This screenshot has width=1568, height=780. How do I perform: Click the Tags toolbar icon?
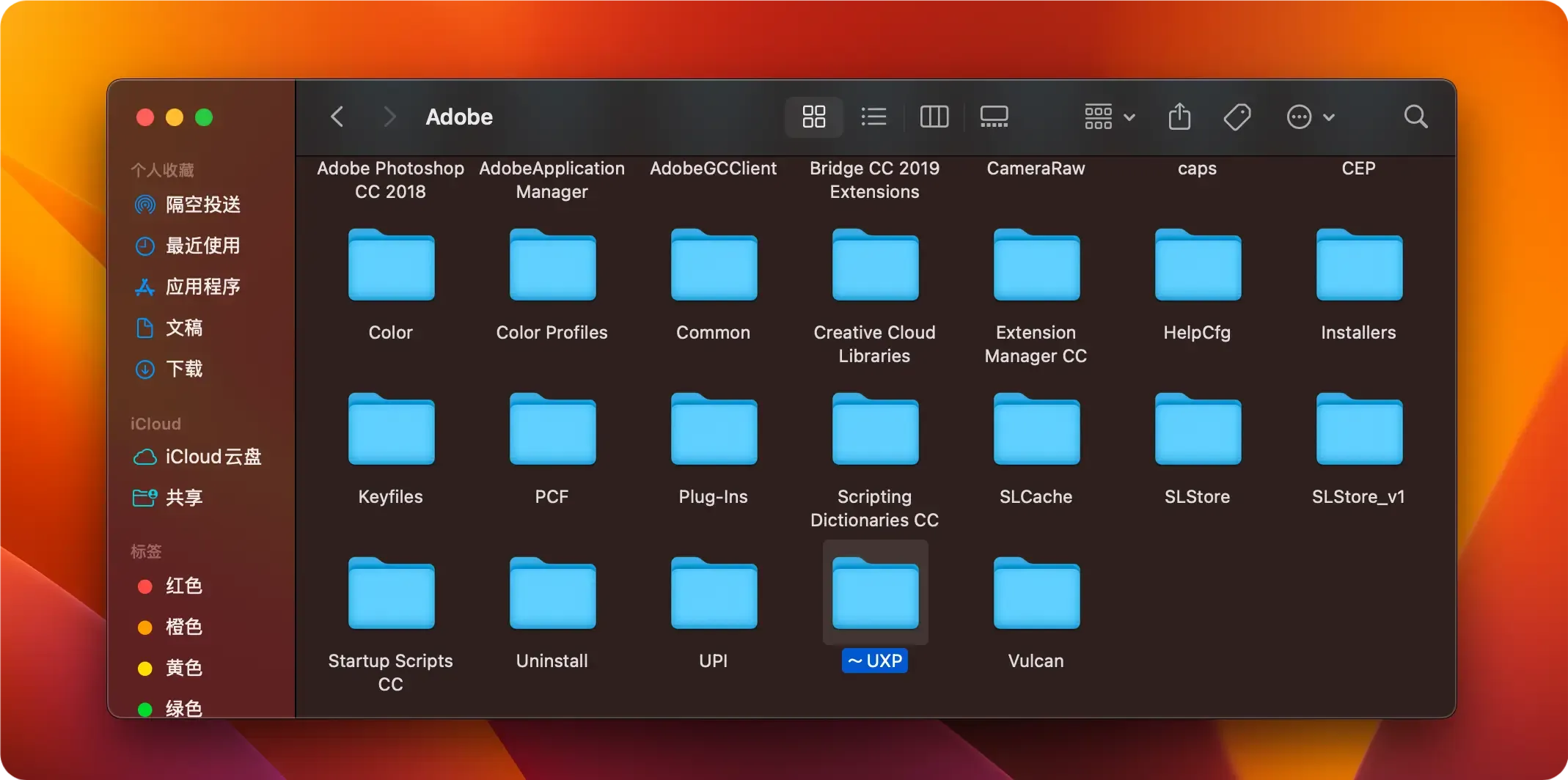[1237, 117]
